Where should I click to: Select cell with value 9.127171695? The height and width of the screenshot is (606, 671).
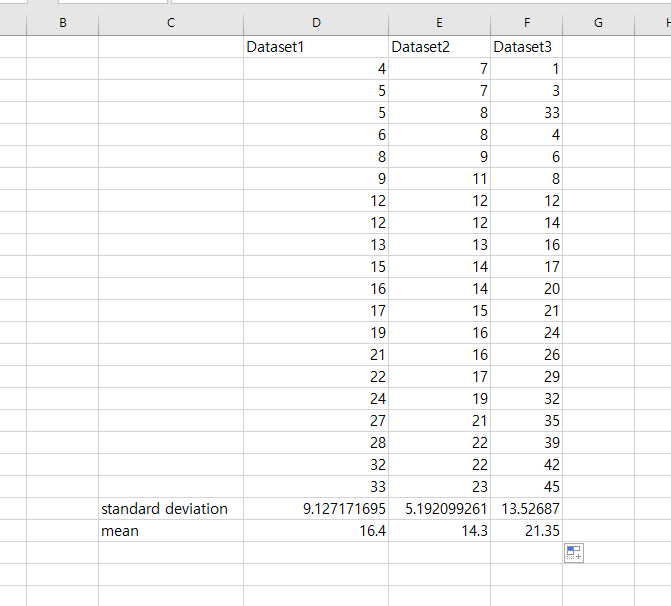pos(316,509)
